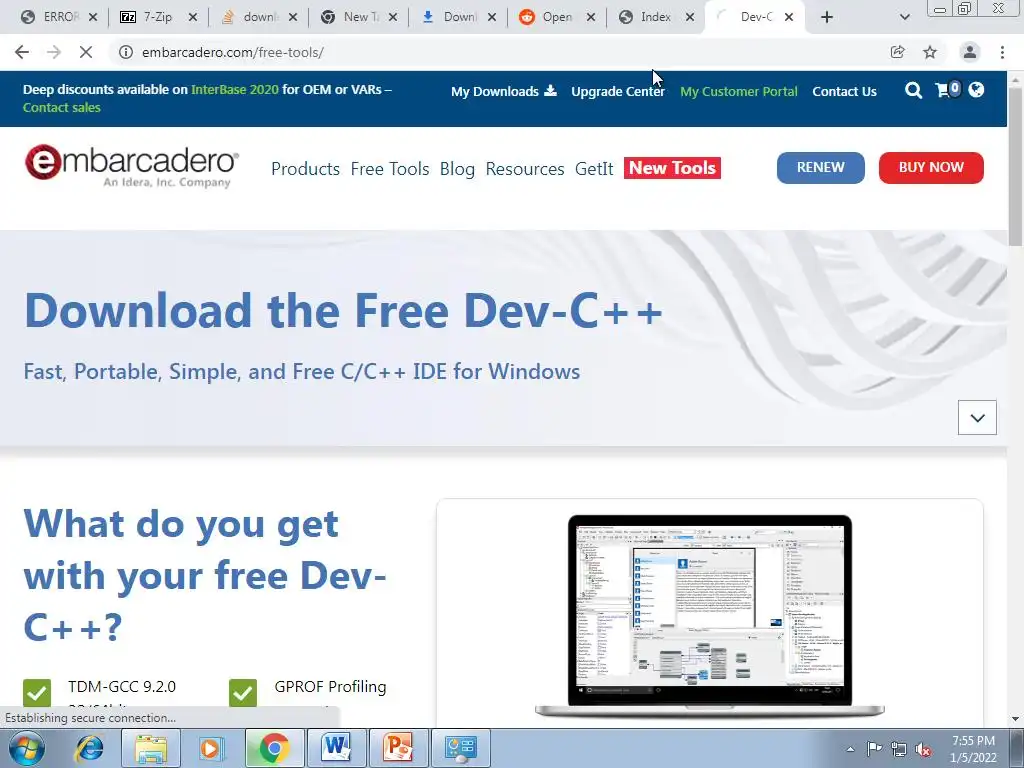The width and height of the screenshot is (1024, 768).
Task: Click the Contact sales link
Action: pyautogui.click(x=61, y=108)
